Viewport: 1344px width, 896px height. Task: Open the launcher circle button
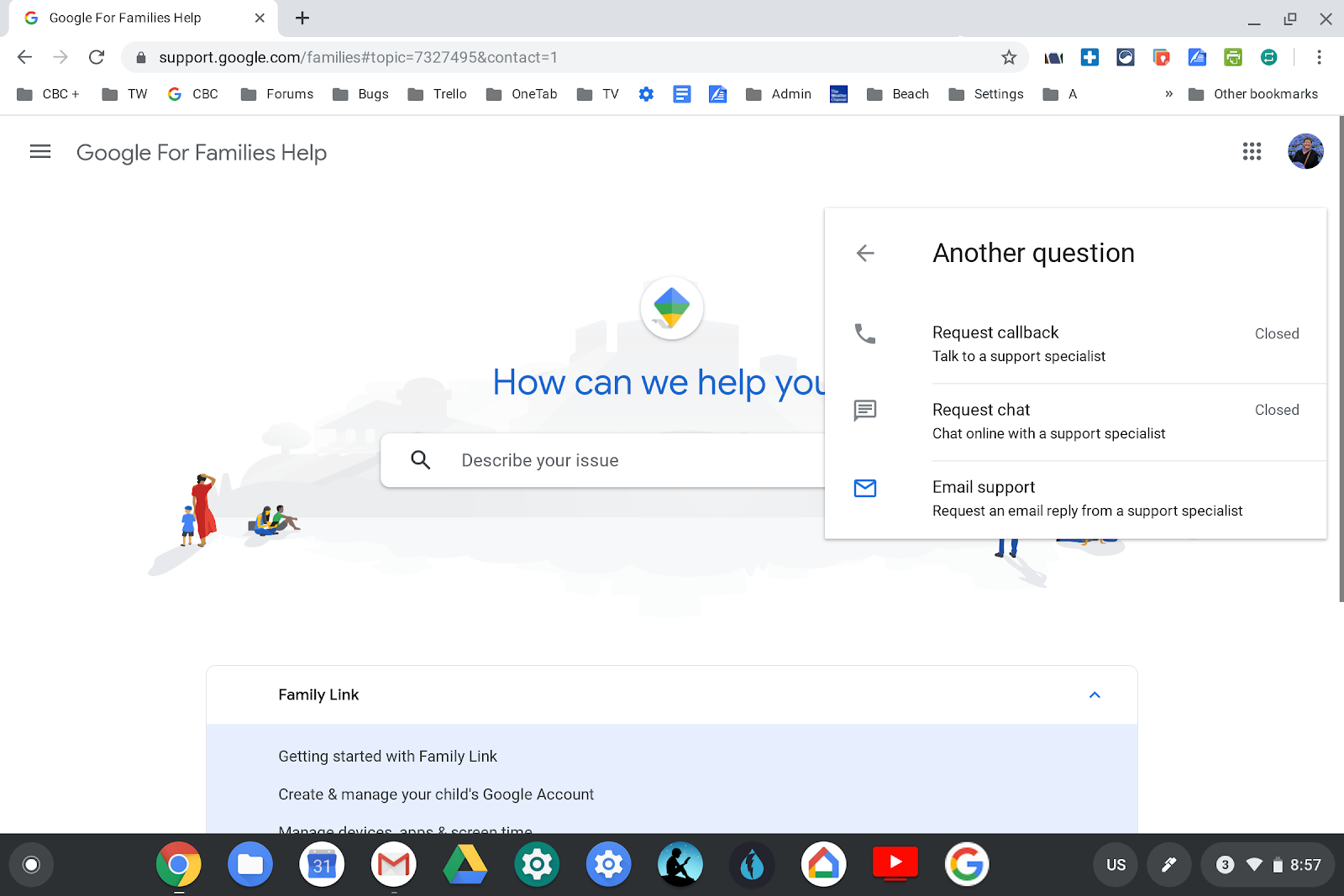(31, 864)
